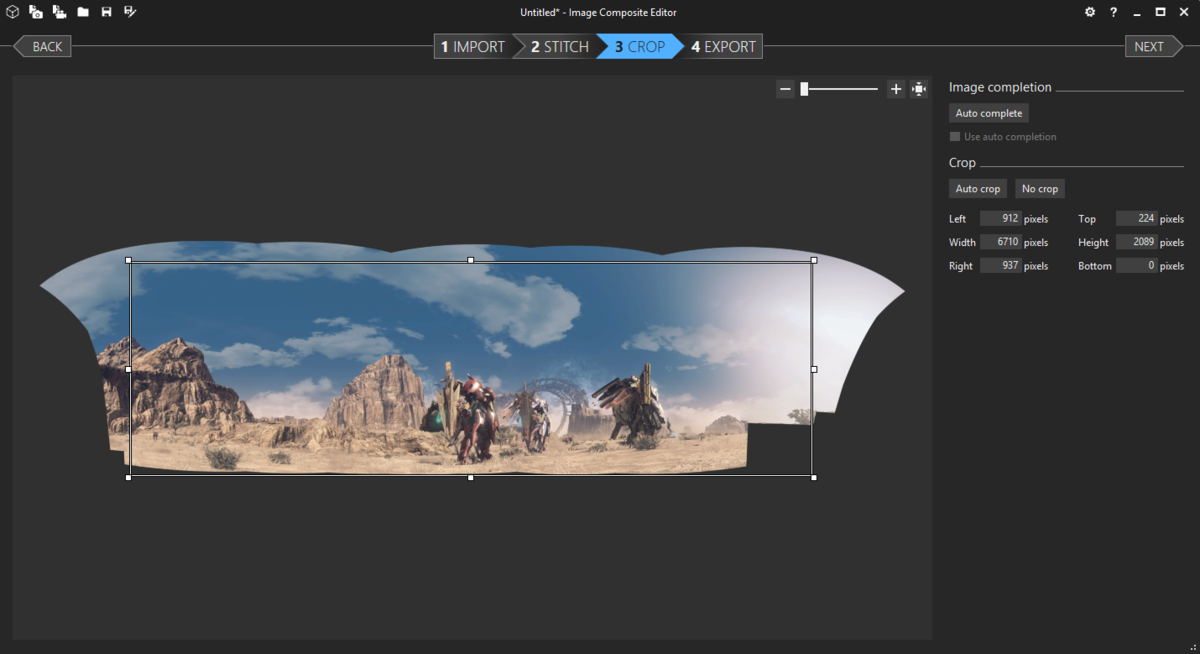Click the Image completion heading
Screen dimensions: 1200x654
[x=1000, y=88]
